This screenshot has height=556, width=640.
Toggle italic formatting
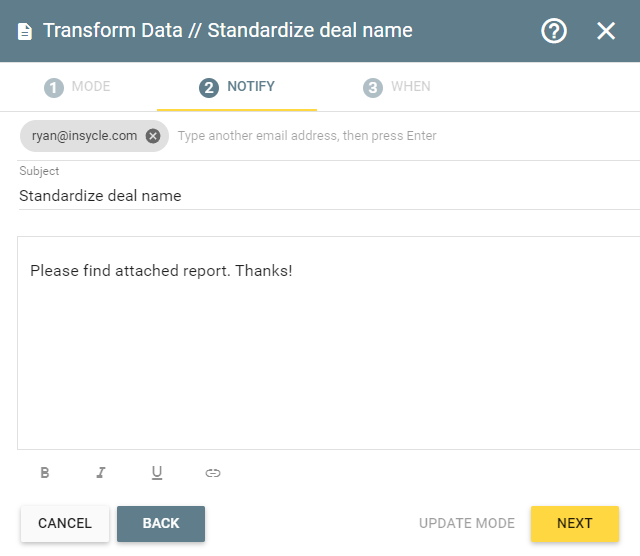(x=101, y=473)
